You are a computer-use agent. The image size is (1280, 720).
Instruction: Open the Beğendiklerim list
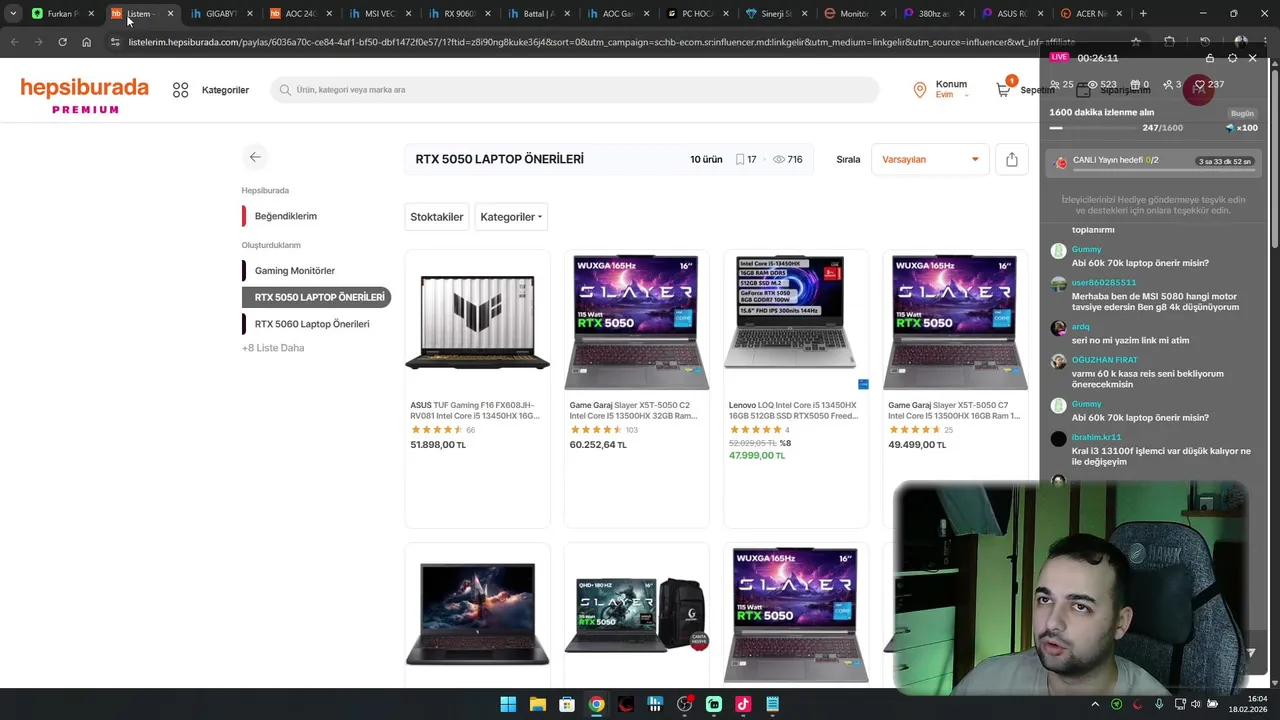285,216
